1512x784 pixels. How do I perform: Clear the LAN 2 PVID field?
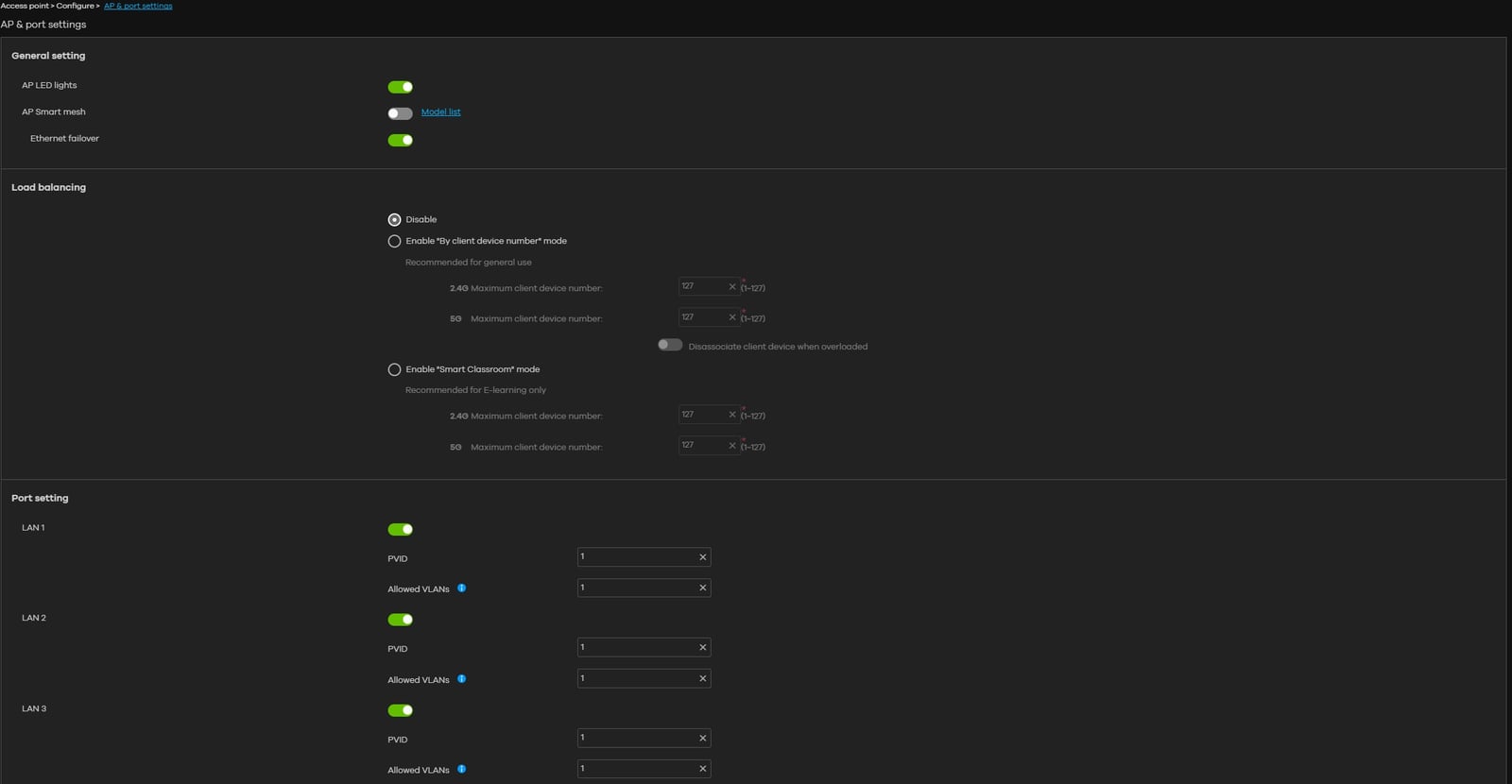[x=702, y=648]
